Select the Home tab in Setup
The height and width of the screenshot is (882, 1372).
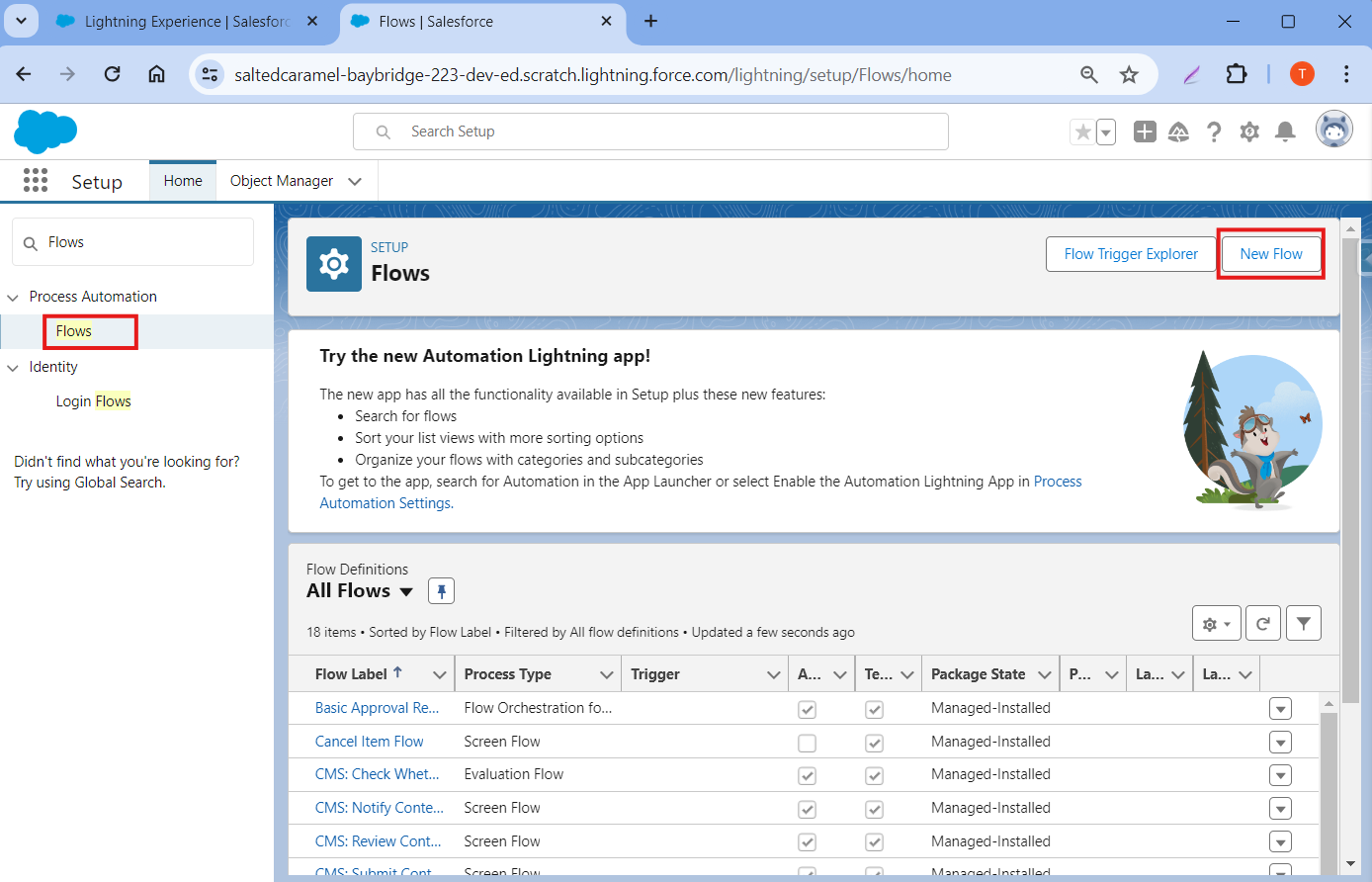click(x=183, y=181)
